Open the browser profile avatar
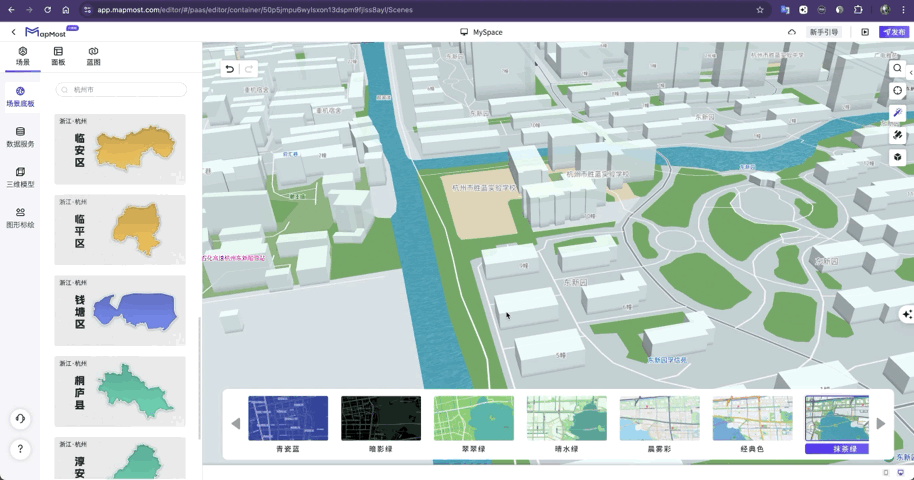The height and width of the screenshot is (480, 914). (885, 10)
